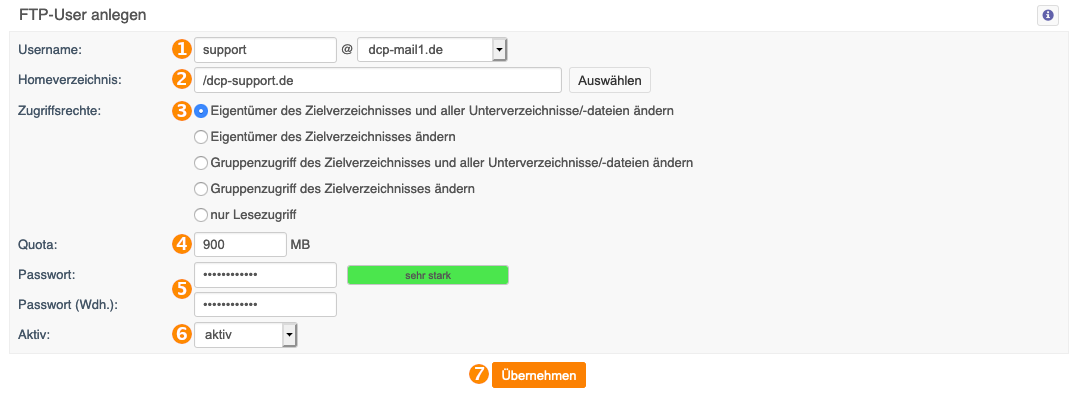
Task: Submit with the Übernehmen button
Action: (x=539, y=375)
